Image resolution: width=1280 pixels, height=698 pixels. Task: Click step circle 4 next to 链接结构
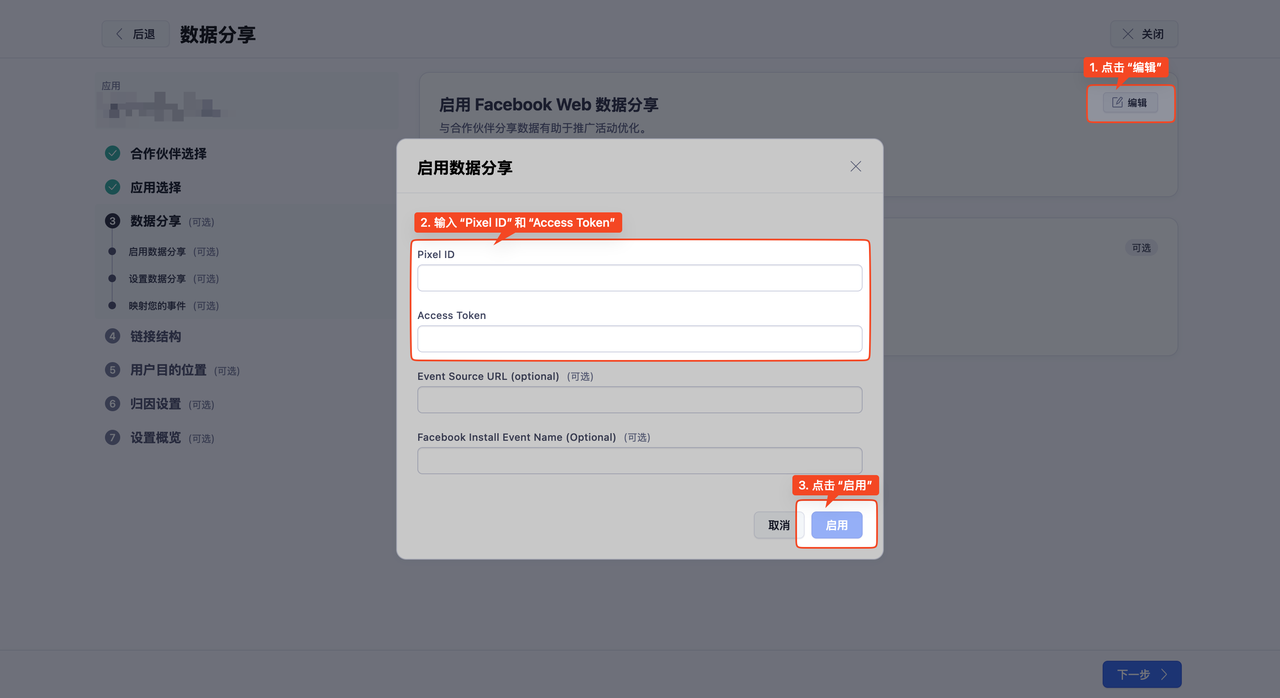pyautogui.click(x=112, y=336)
